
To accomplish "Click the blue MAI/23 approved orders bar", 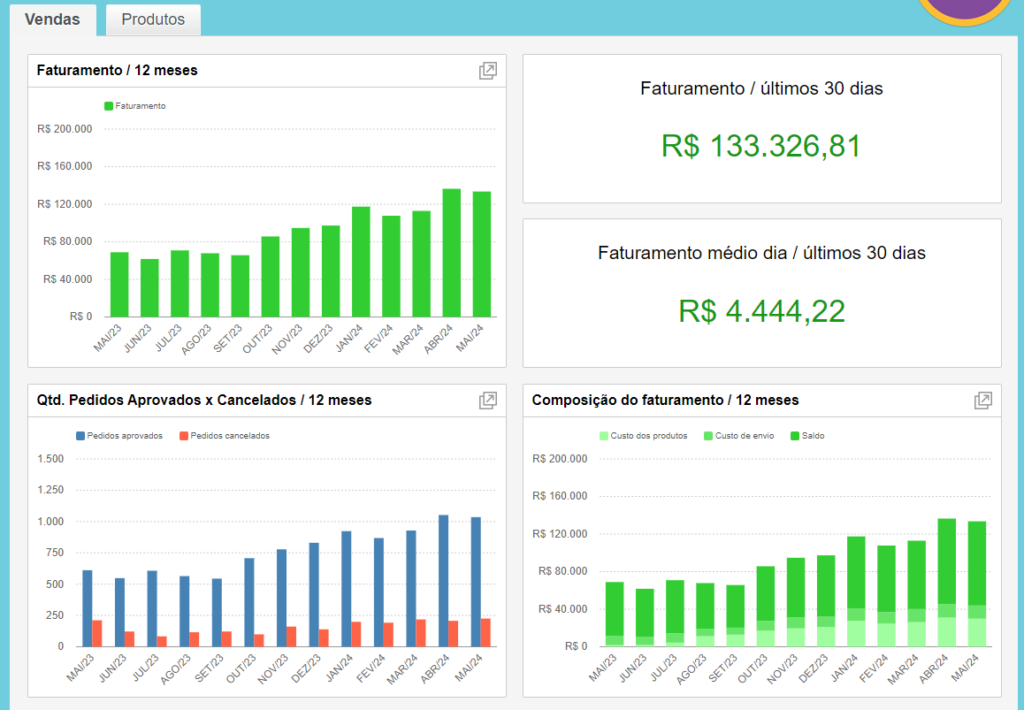I will tap(88, 609).
